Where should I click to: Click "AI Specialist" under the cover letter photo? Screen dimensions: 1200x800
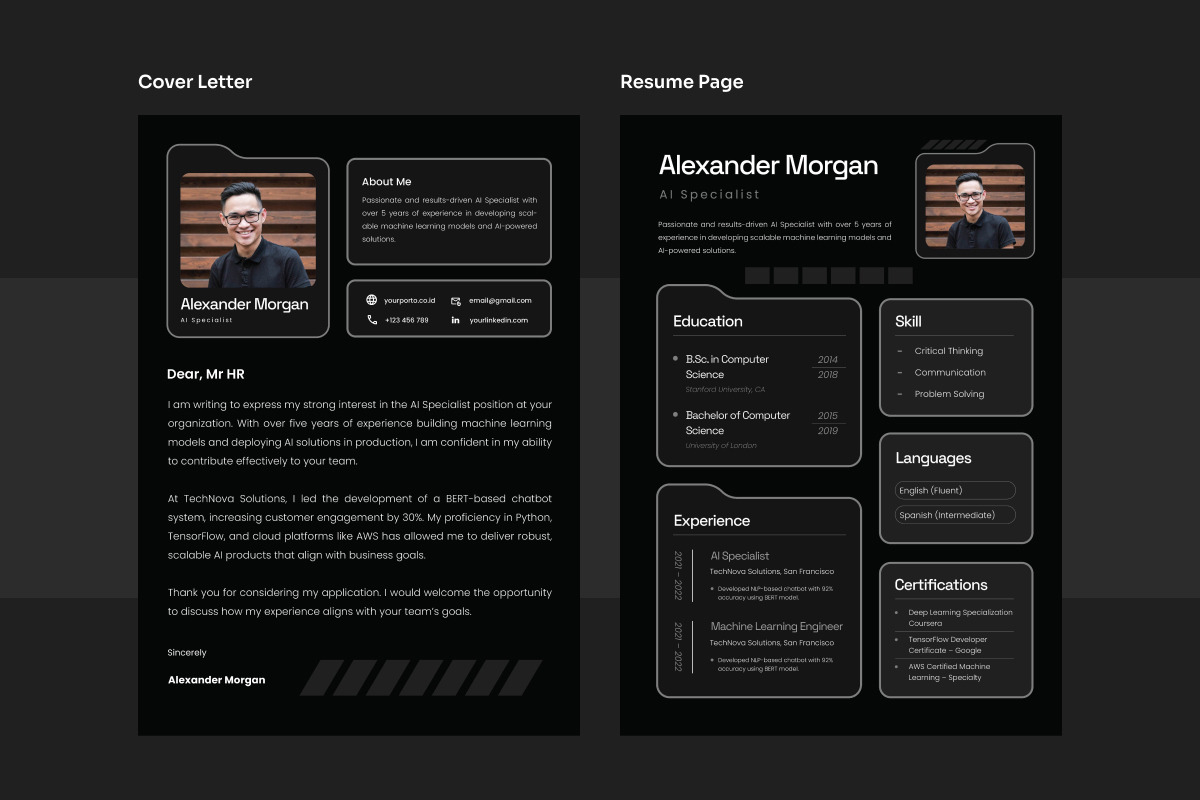(206, 320)
